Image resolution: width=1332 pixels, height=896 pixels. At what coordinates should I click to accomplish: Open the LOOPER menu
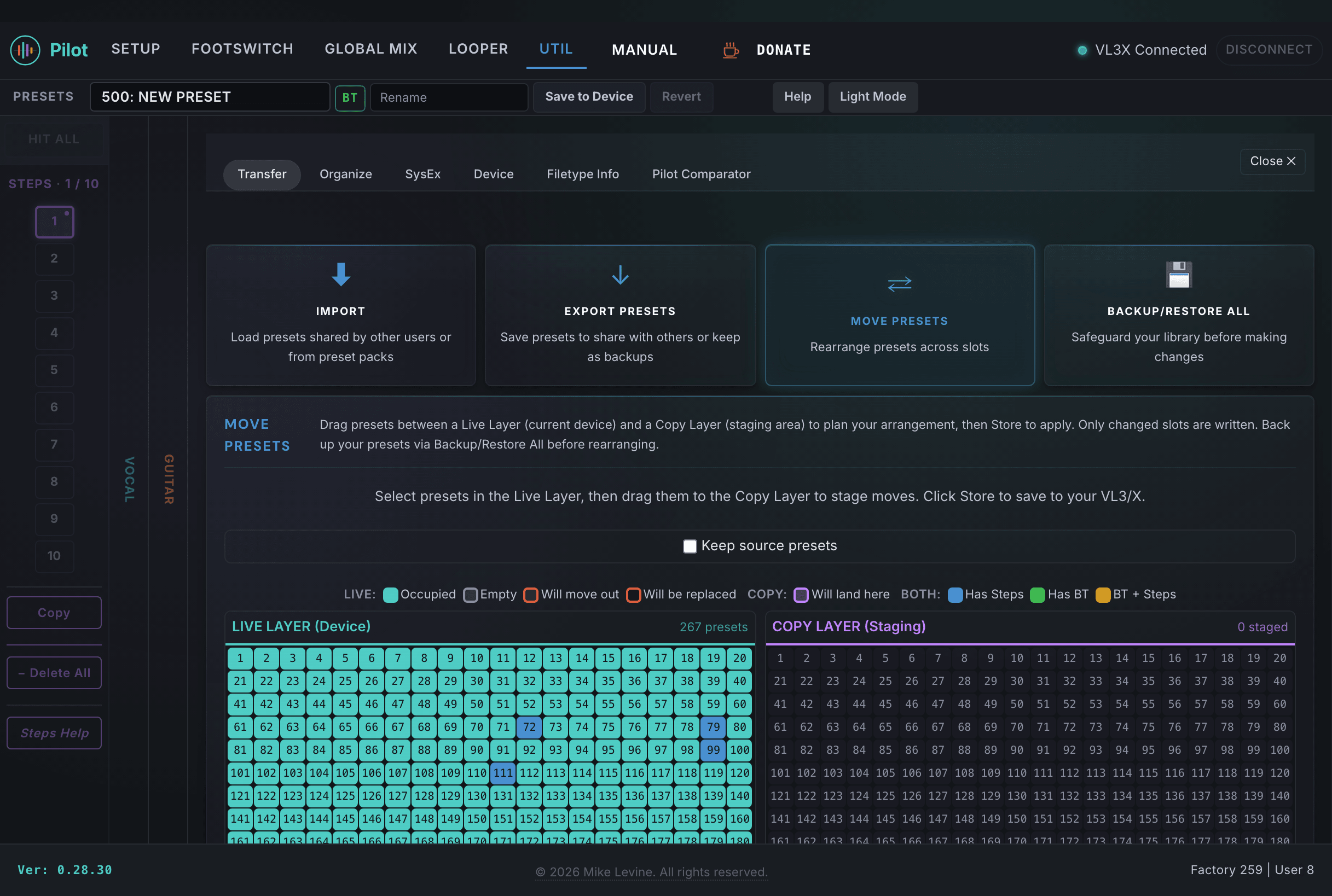tap(478, 49)
